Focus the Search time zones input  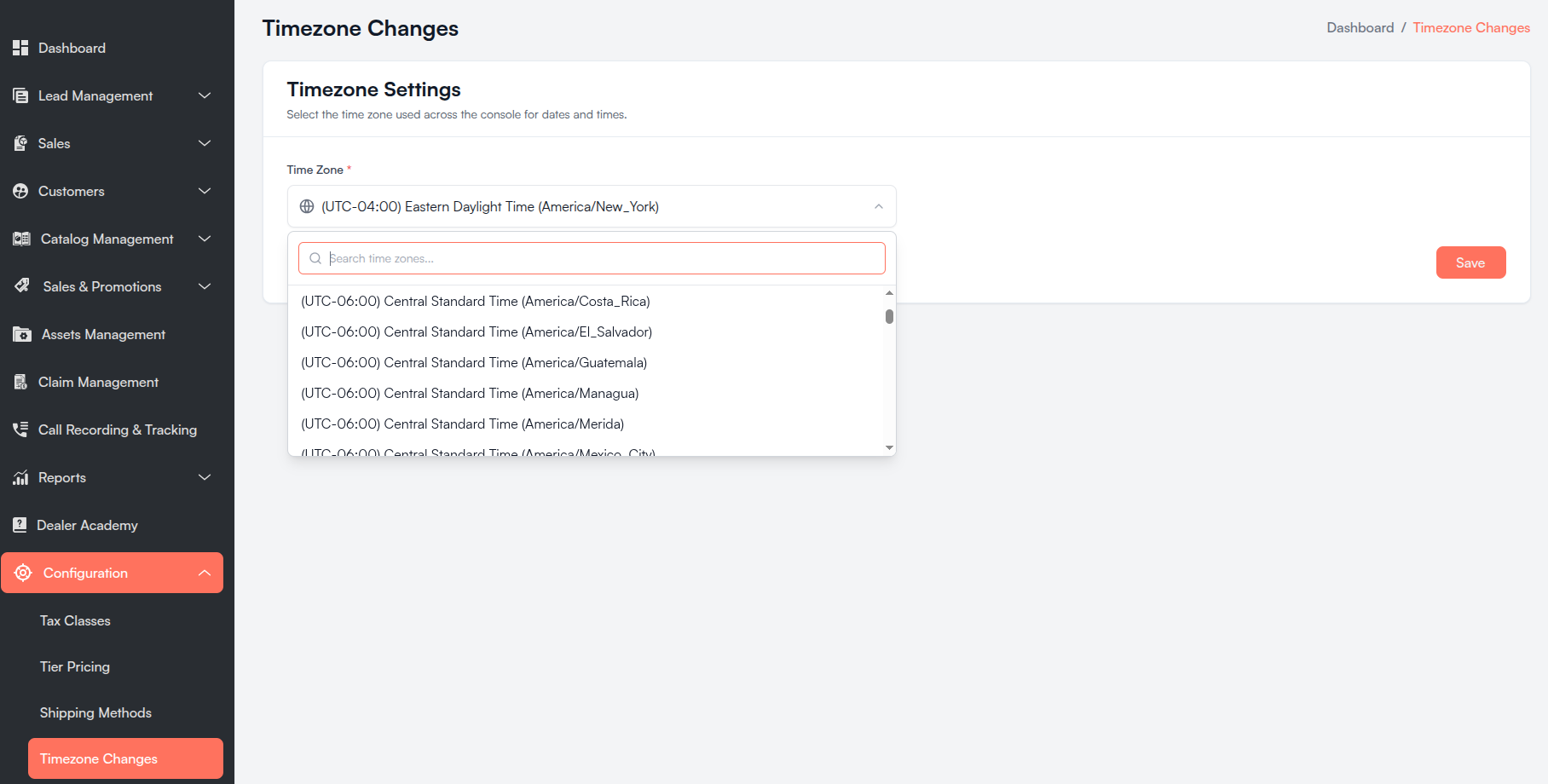592,258
